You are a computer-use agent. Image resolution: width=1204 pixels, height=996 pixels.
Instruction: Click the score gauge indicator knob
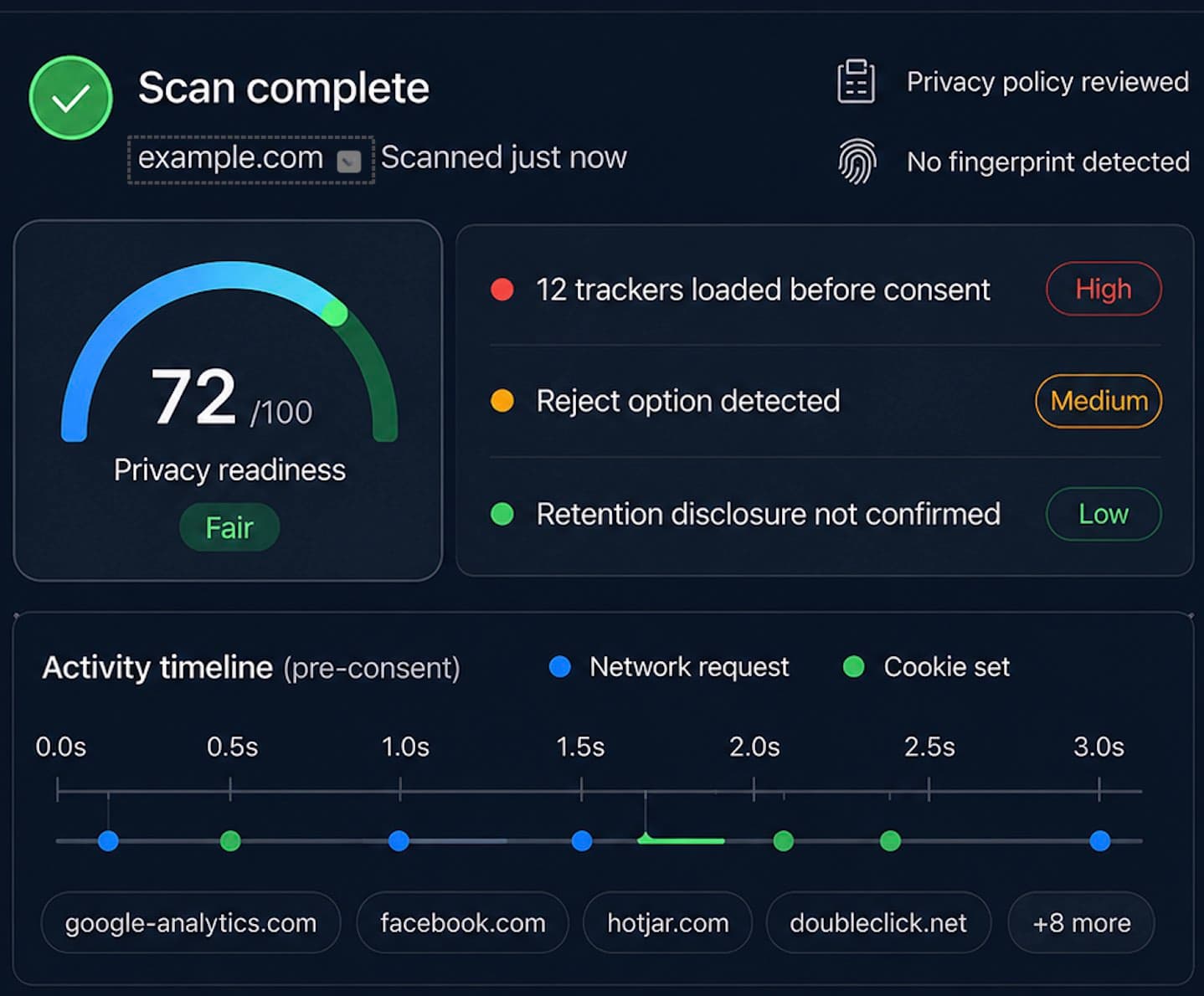click(335, 313)
